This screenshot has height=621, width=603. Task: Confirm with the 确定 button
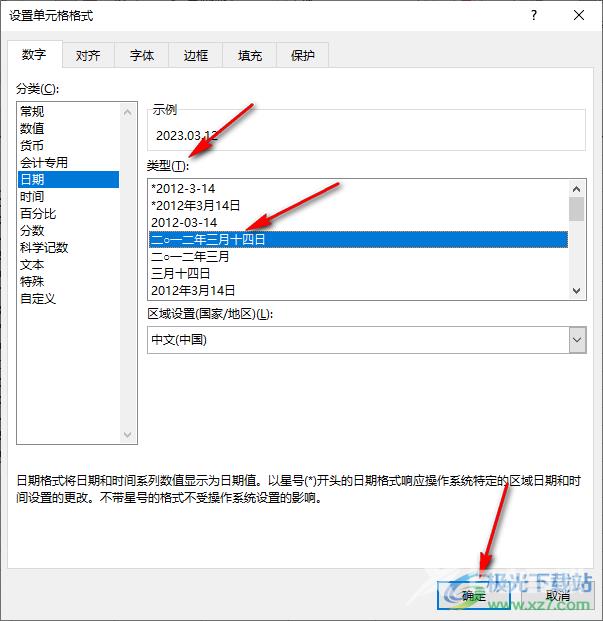point(474,595)
